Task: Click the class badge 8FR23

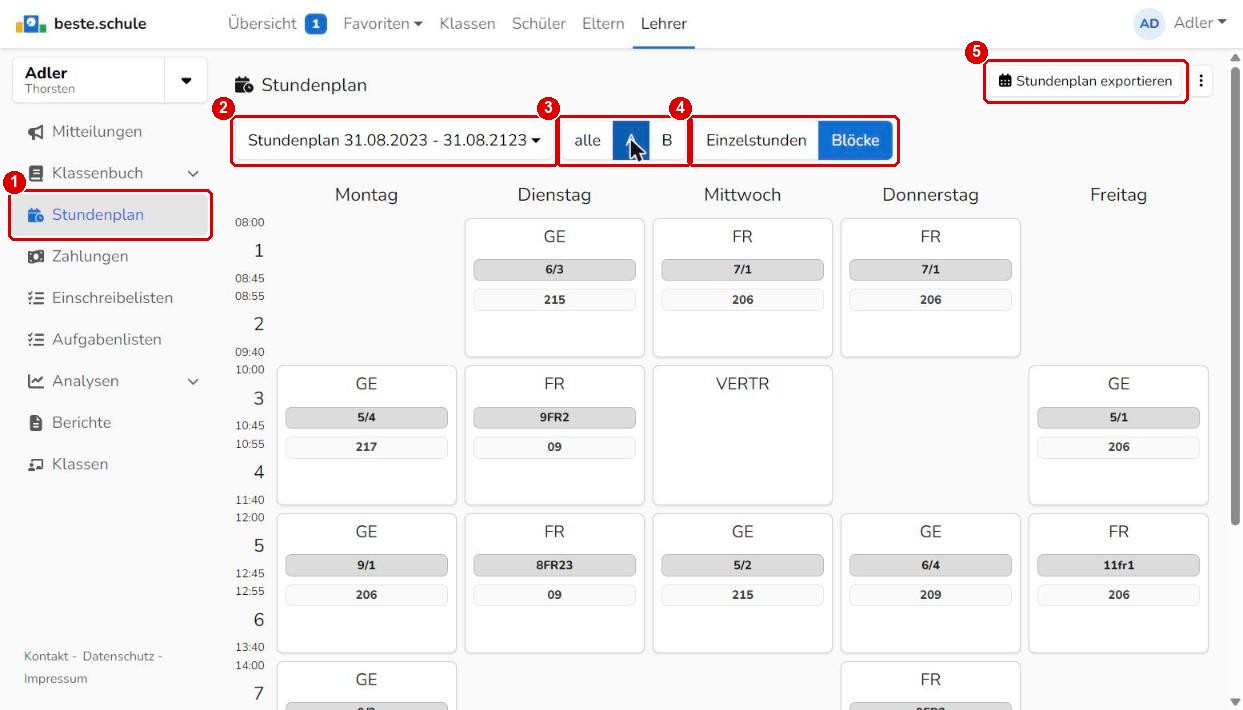Action: point(554,565)
